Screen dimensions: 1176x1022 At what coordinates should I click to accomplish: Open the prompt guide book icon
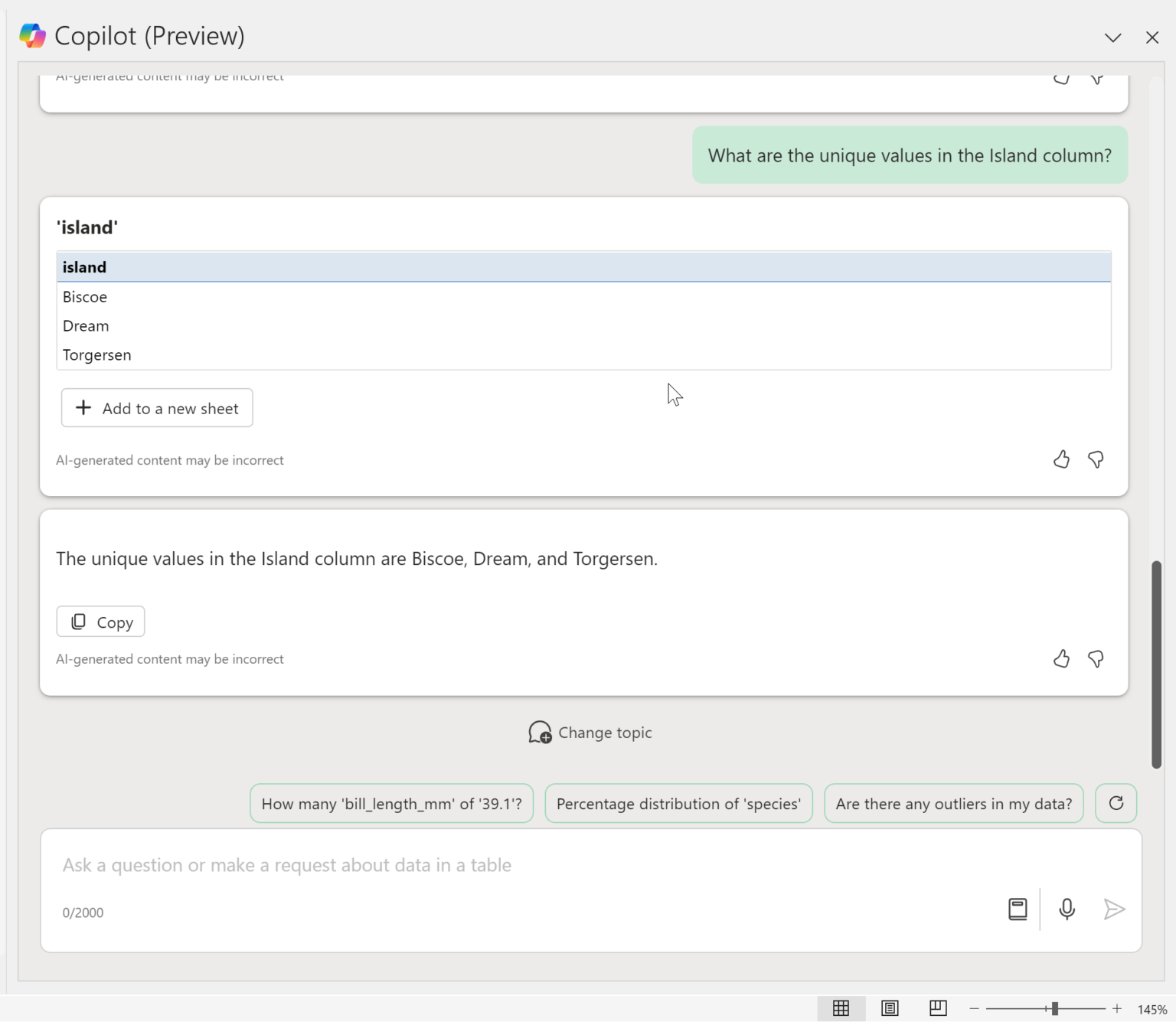click(x=1018, y=909)
